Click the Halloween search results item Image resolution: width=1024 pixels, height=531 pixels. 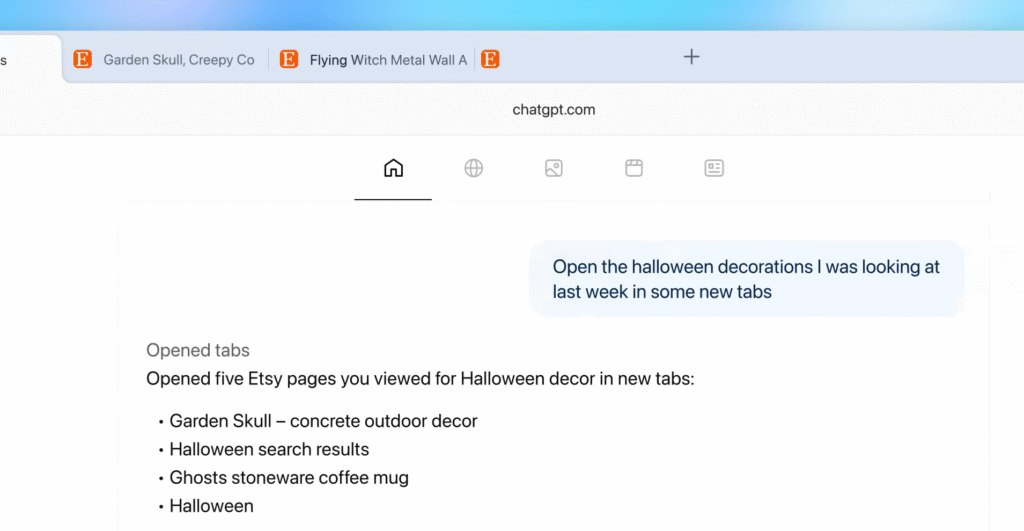(269, 449)
